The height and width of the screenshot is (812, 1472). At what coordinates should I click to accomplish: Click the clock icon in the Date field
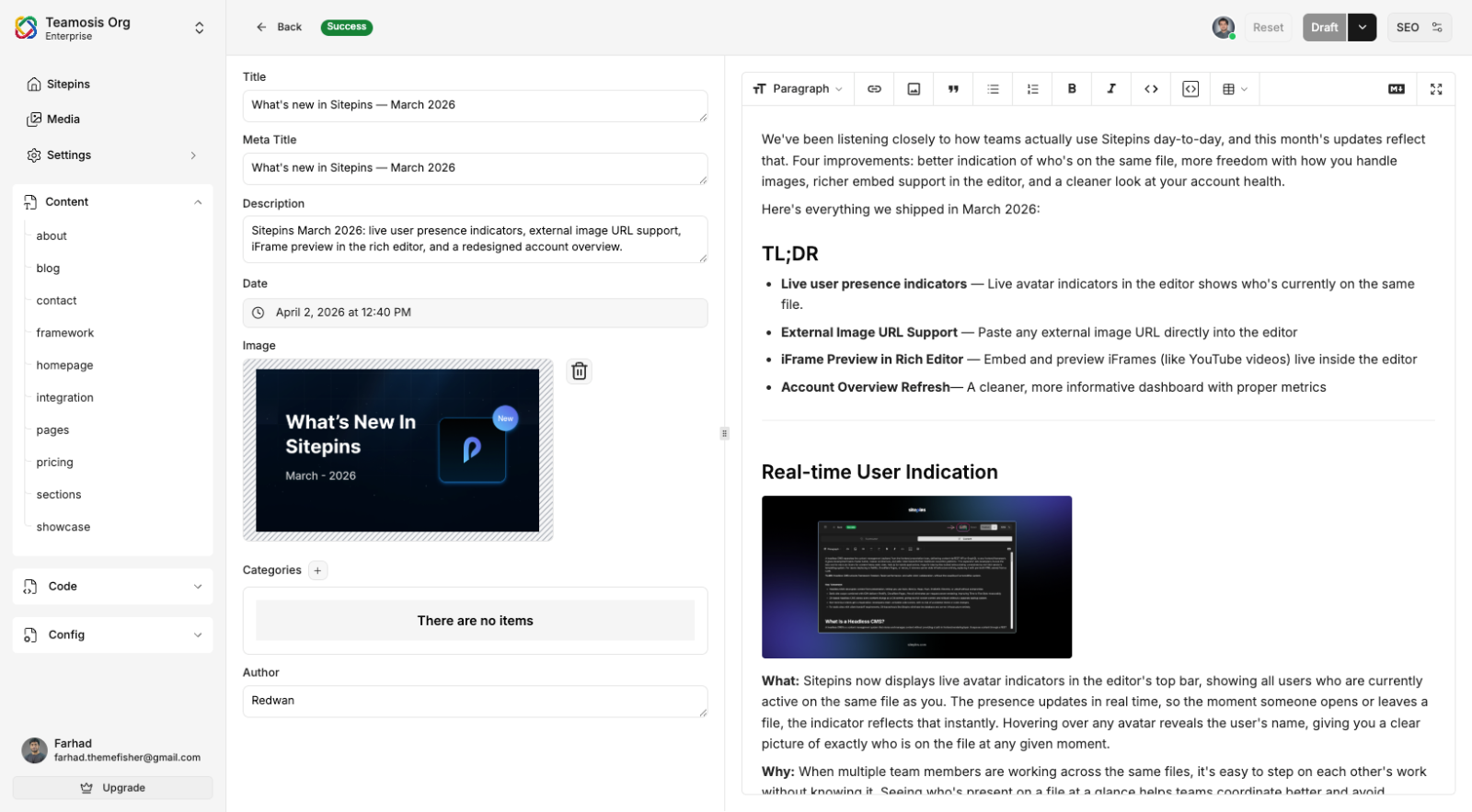[259, 313]
